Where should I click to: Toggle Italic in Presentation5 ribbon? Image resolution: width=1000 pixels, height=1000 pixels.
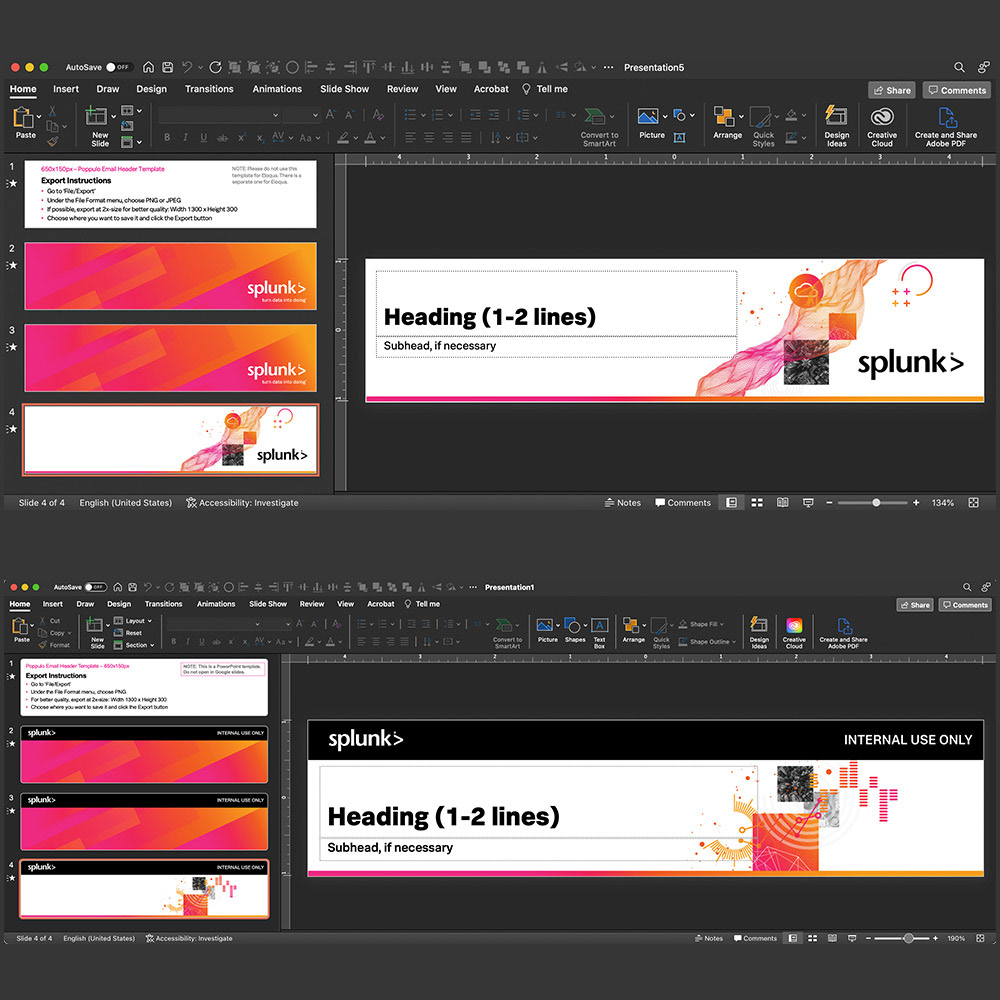[185, 137]
